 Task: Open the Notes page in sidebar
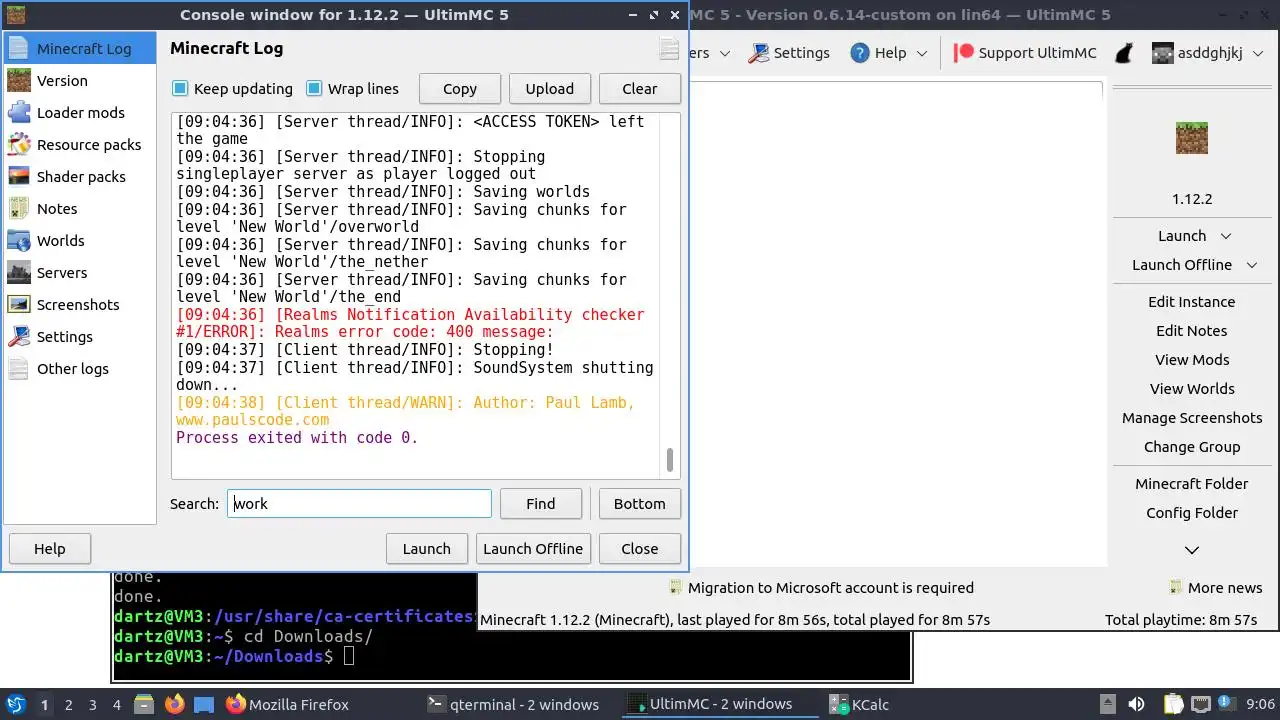point(80,209)
